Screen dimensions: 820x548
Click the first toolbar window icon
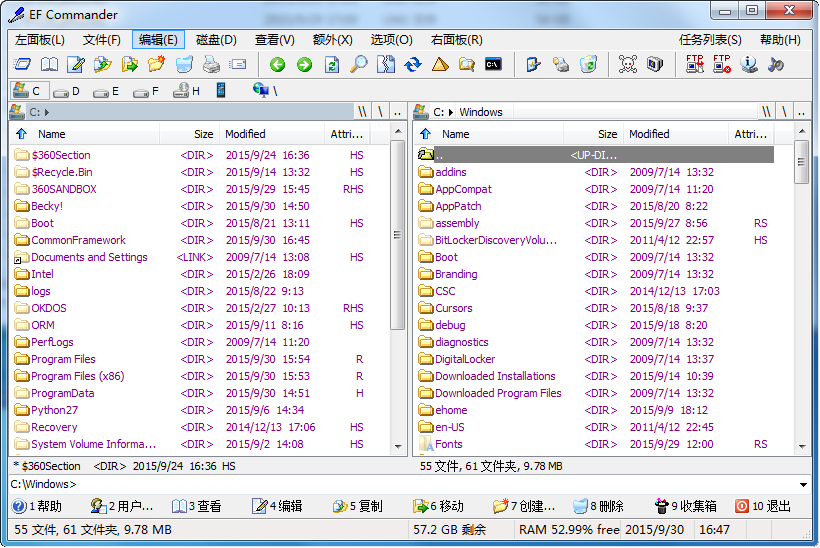[x=22, y=64]
